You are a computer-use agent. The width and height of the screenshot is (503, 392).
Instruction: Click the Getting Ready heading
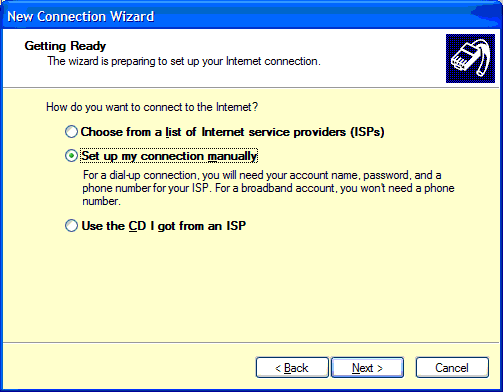(65, 46)
